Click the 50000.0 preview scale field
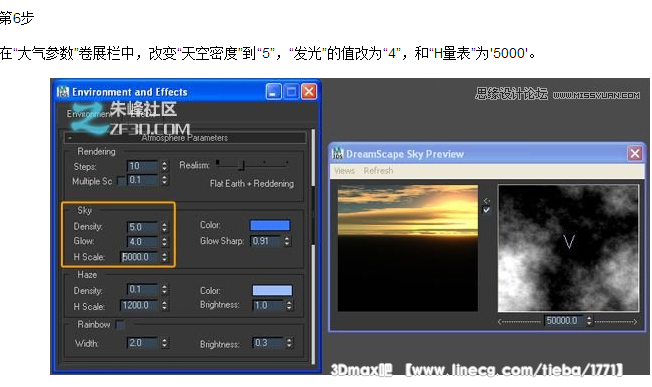The width and height of the screenshot is (652, 387). [x=563, y=320]
